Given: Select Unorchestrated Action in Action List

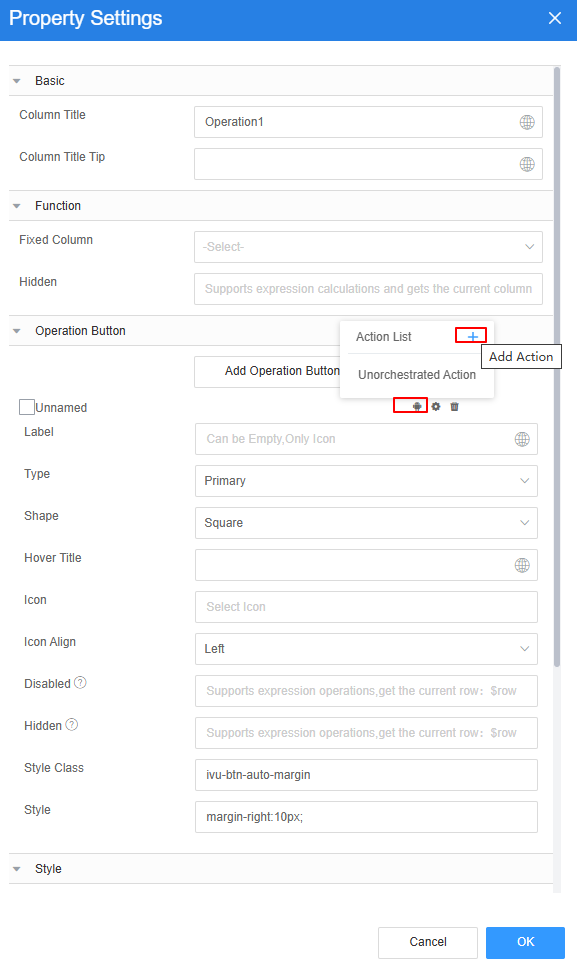Looking at the screenshot, I should coord(417,375).
